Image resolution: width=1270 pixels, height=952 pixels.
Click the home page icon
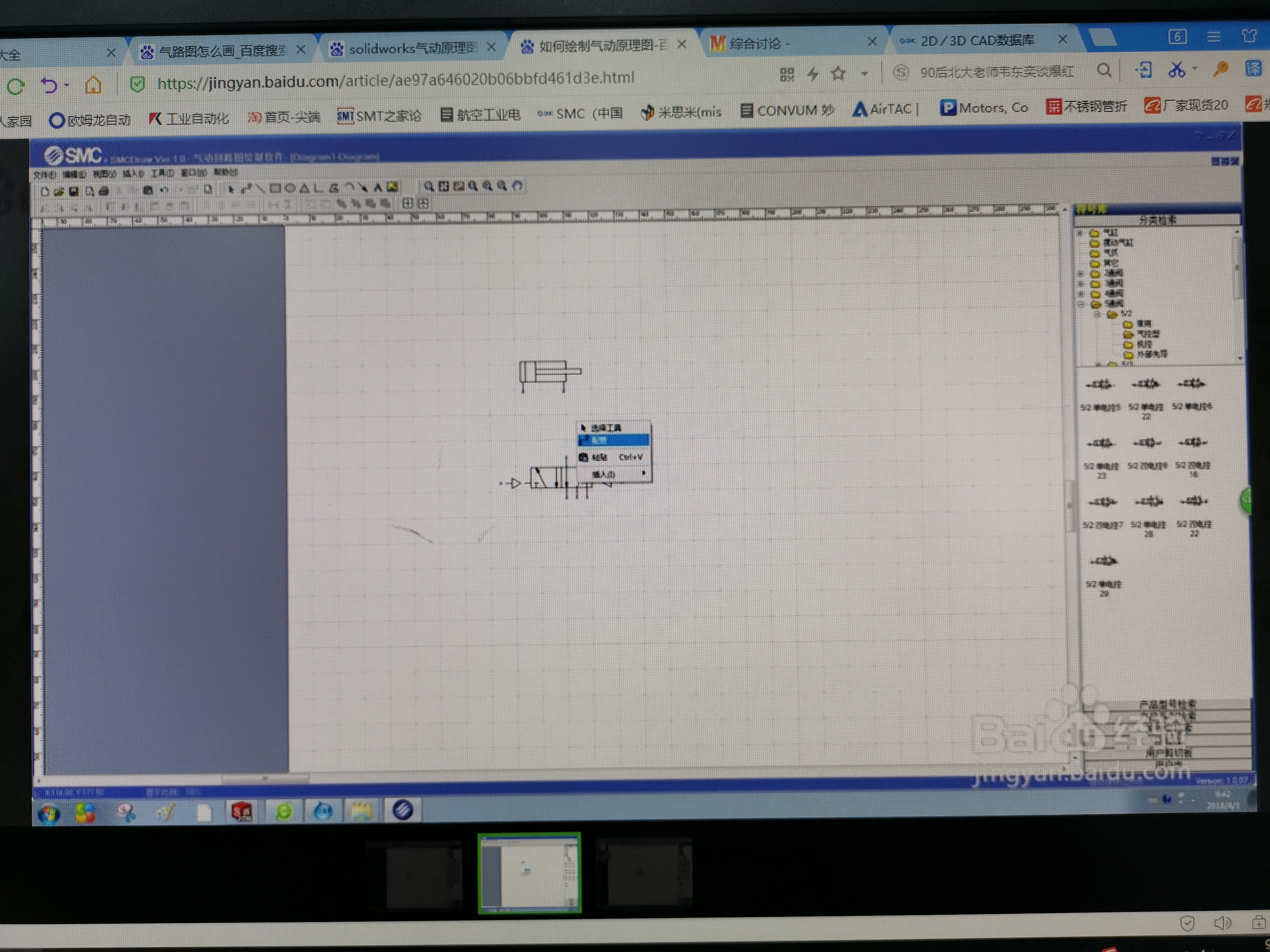(x=93, y=85)
